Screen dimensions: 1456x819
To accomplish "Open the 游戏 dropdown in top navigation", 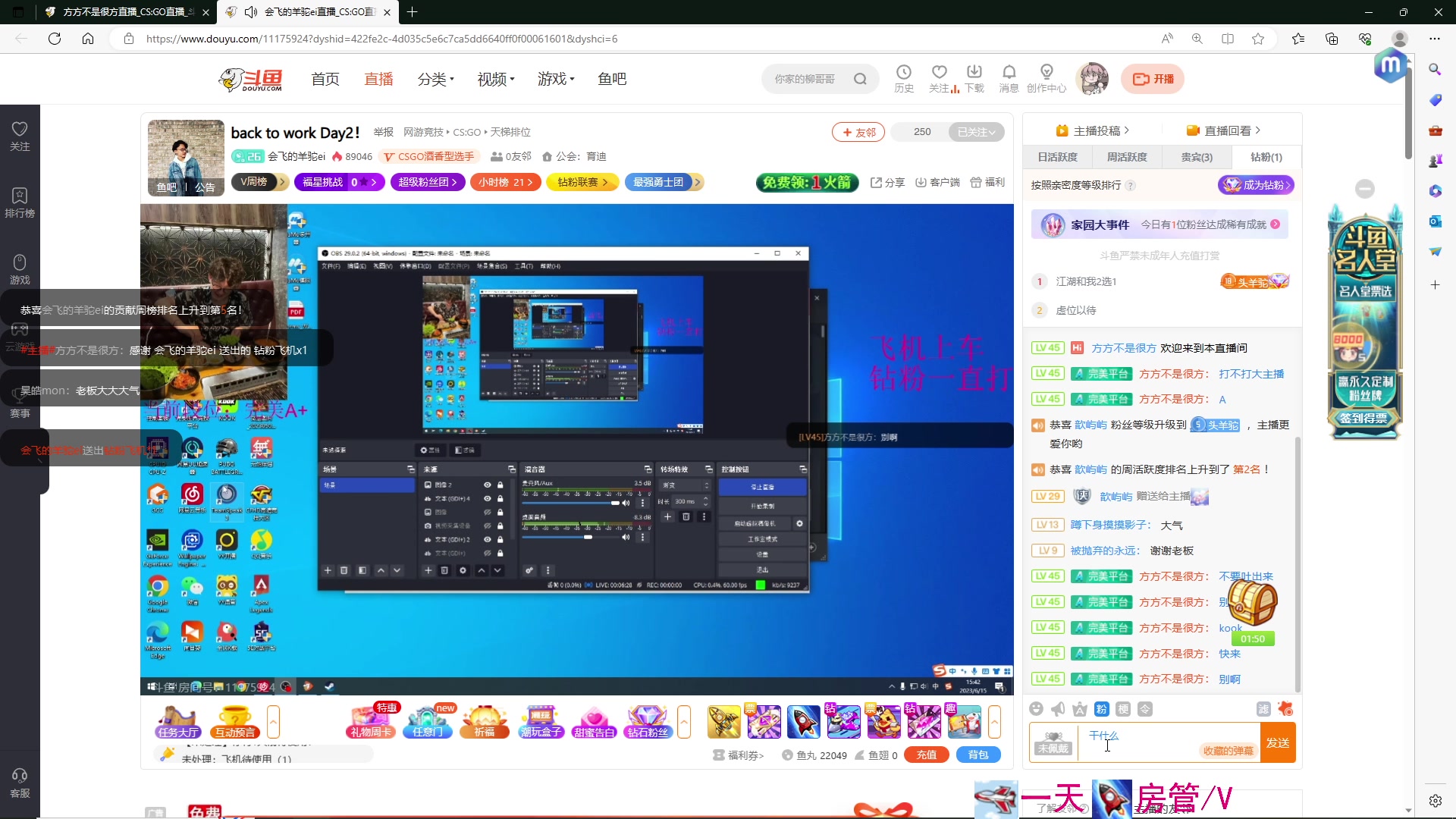I will pos(556,79).
